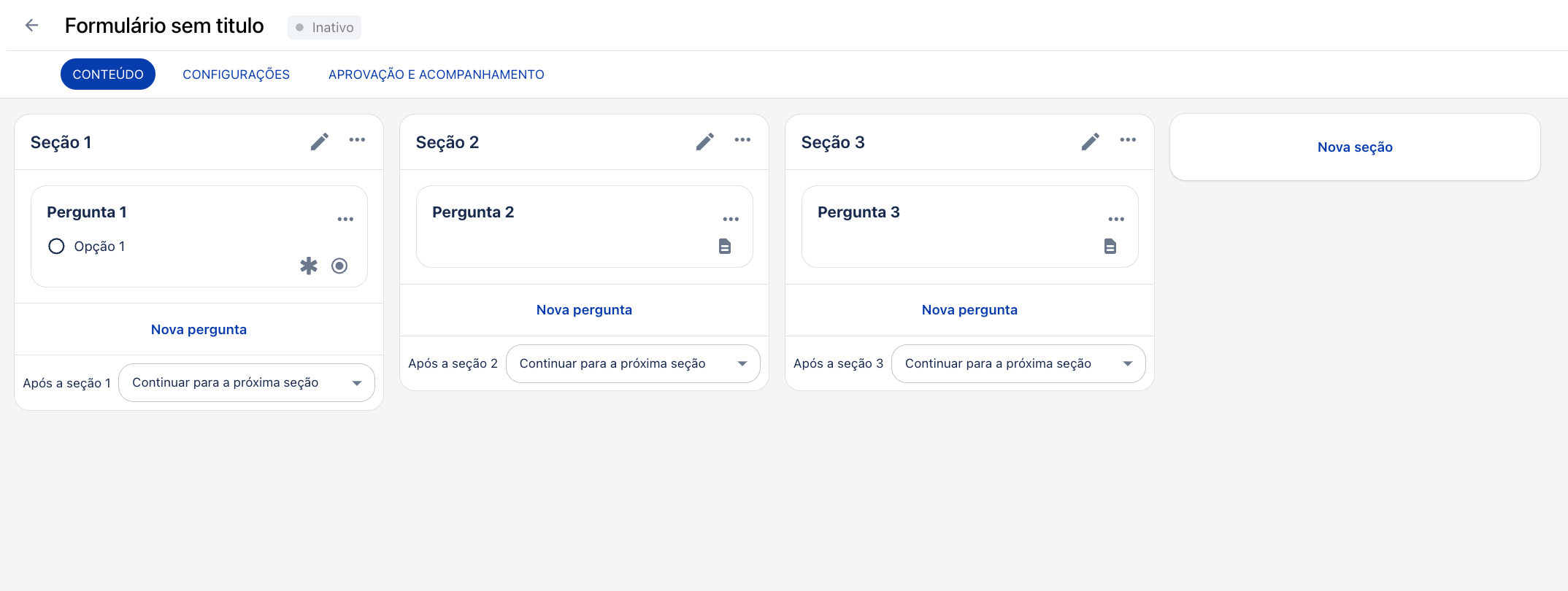Click the text document icon on Pergunta 2
The height and width of the screenshot is (591, 1568).
click(x=725, y=247)
